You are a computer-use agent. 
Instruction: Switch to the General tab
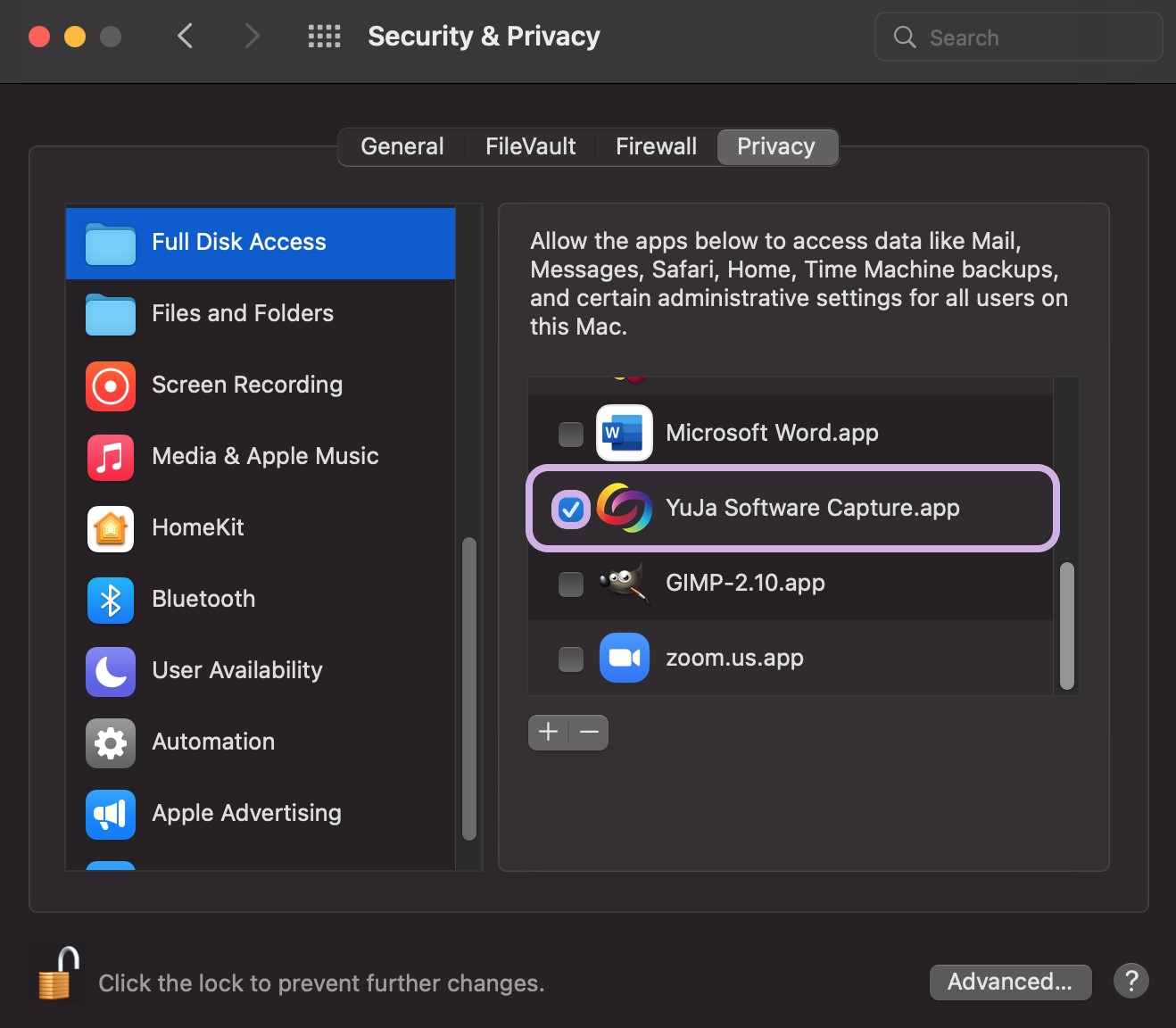tap(402, 147)
